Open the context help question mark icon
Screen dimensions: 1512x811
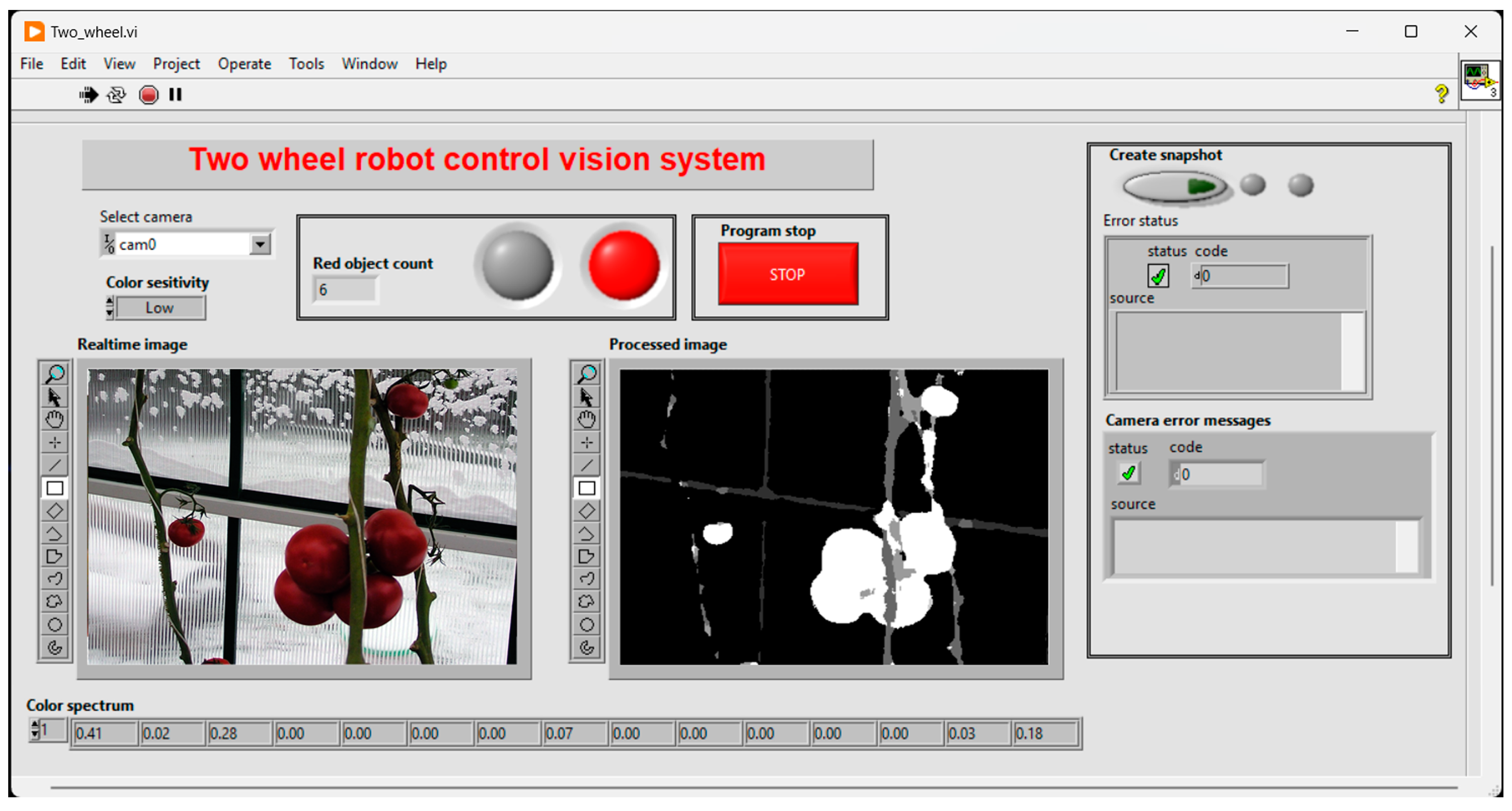[x=1441, y=93]
